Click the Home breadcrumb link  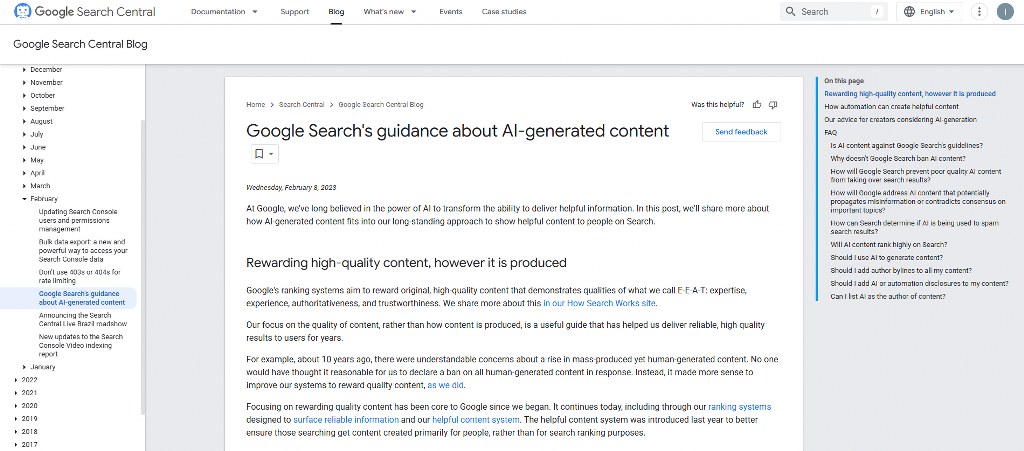point(255,104)
